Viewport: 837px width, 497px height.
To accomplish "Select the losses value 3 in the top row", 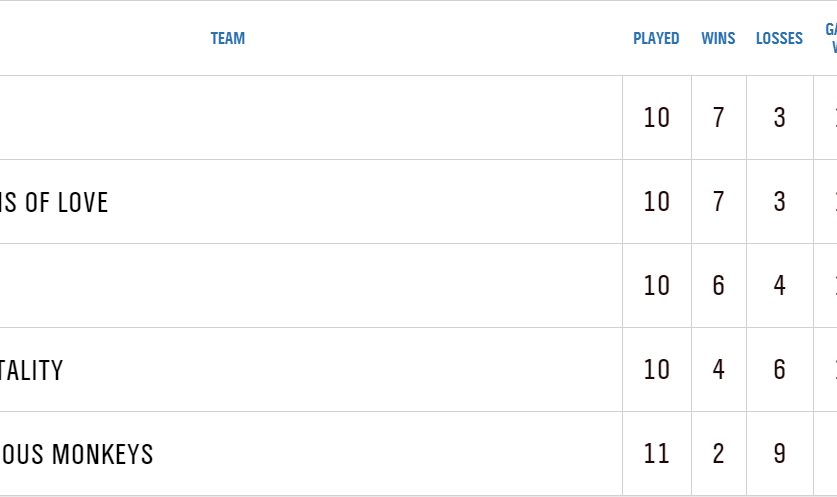I will 780,118.
